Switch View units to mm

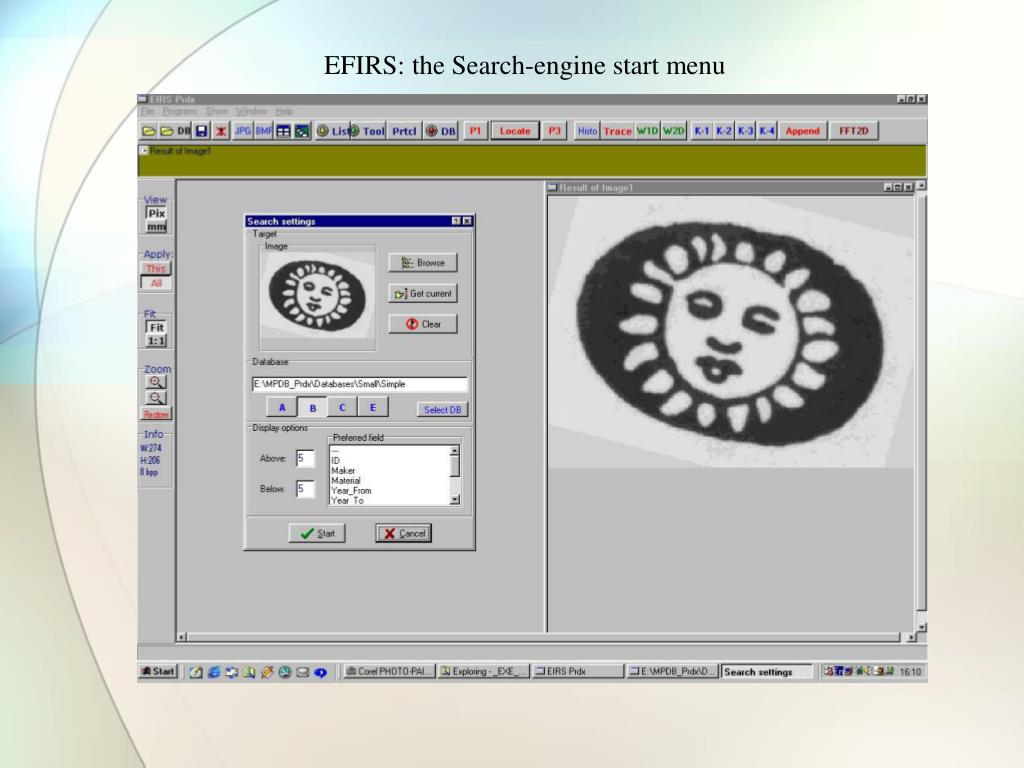pyautogui.click(x=156, y=227)
